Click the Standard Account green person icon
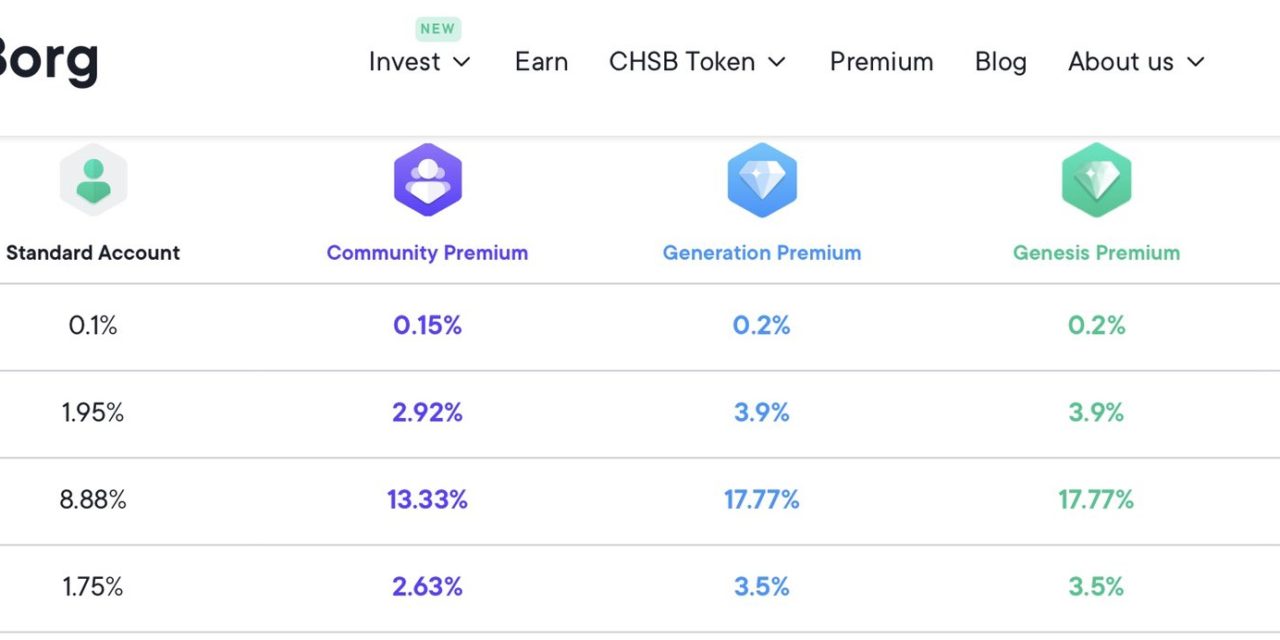The image size is (1280, 640). click(93, 181)
